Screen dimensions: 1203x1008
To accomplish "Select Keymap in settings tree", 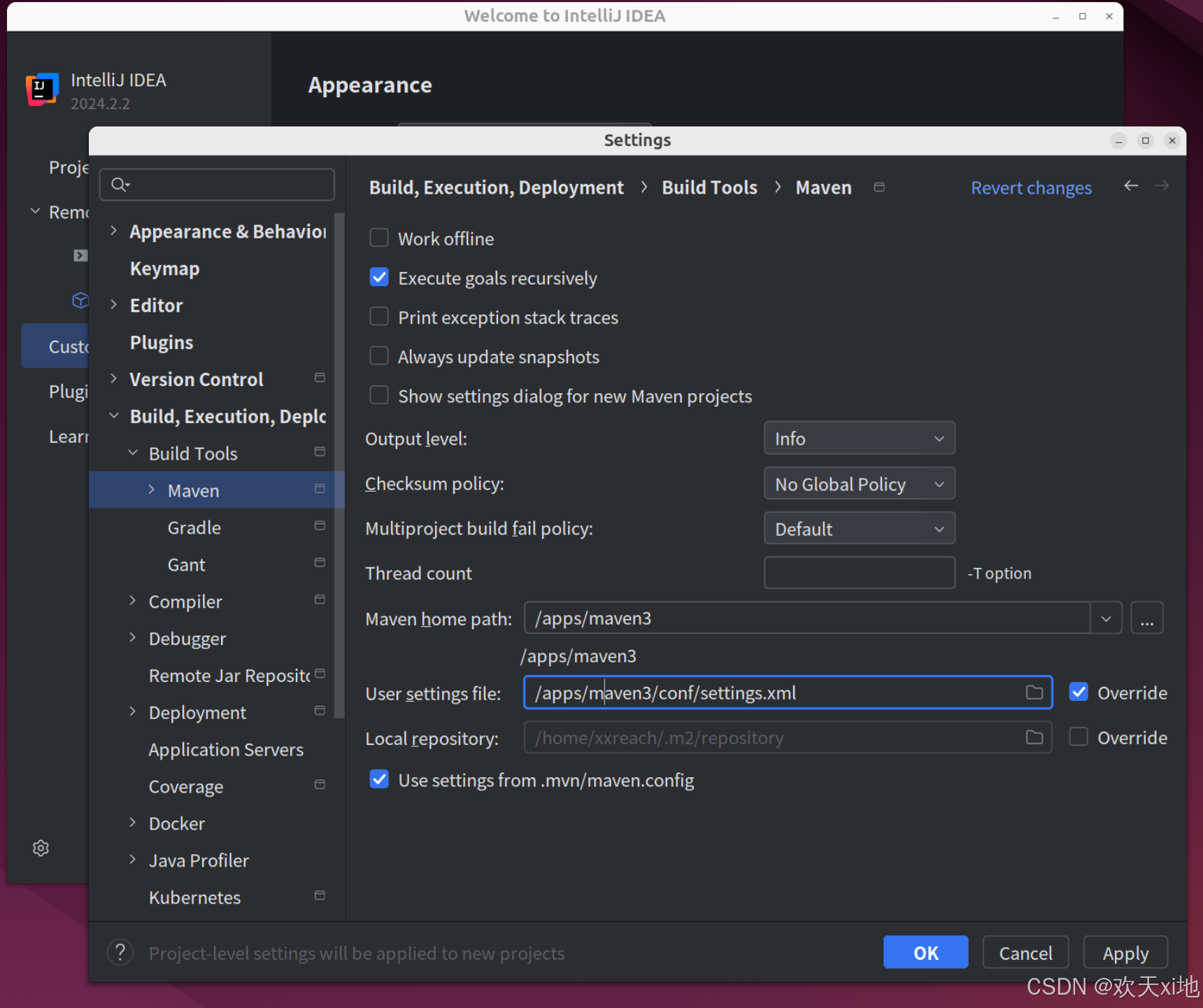I will pos(165,269).
